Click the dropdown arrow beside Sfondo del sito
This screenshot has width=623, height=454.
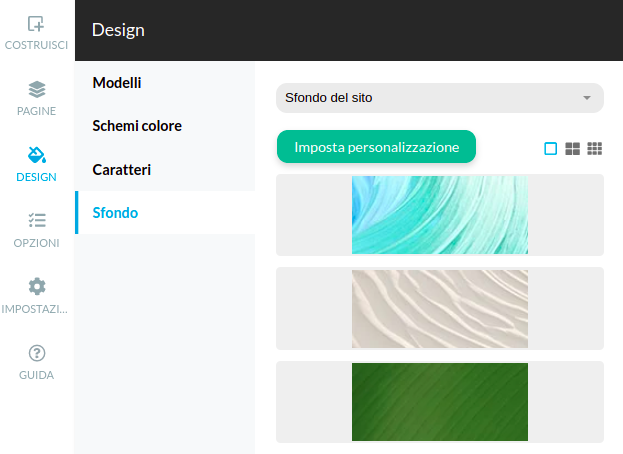(x=587, y=98)
